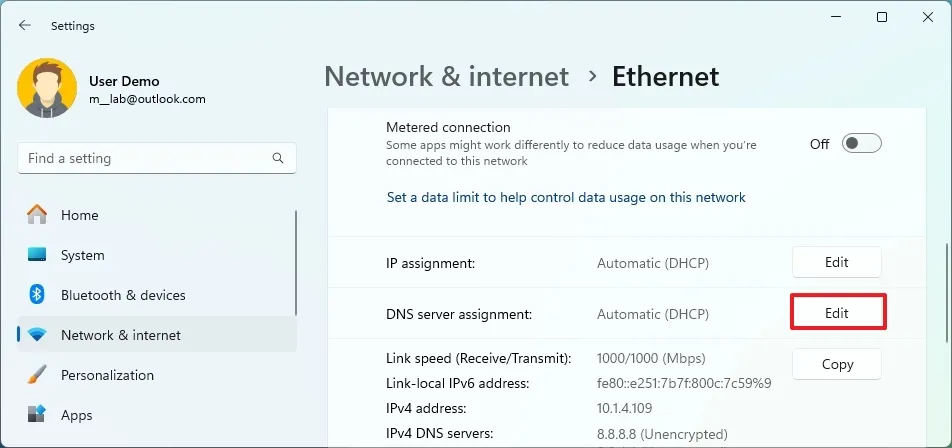Click the Network & internet Wi-Fi icon
This screenshot has height=448, width=952.
click(x=37, y=335)
